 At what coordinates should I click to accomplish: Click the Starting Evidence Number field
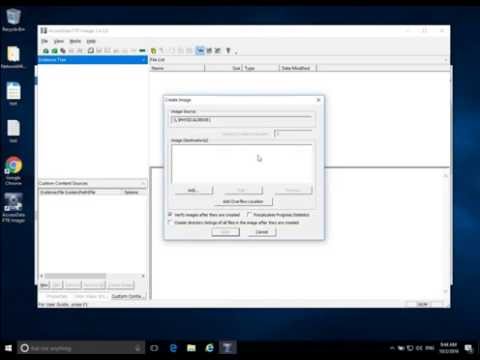[x=294, y=133]
